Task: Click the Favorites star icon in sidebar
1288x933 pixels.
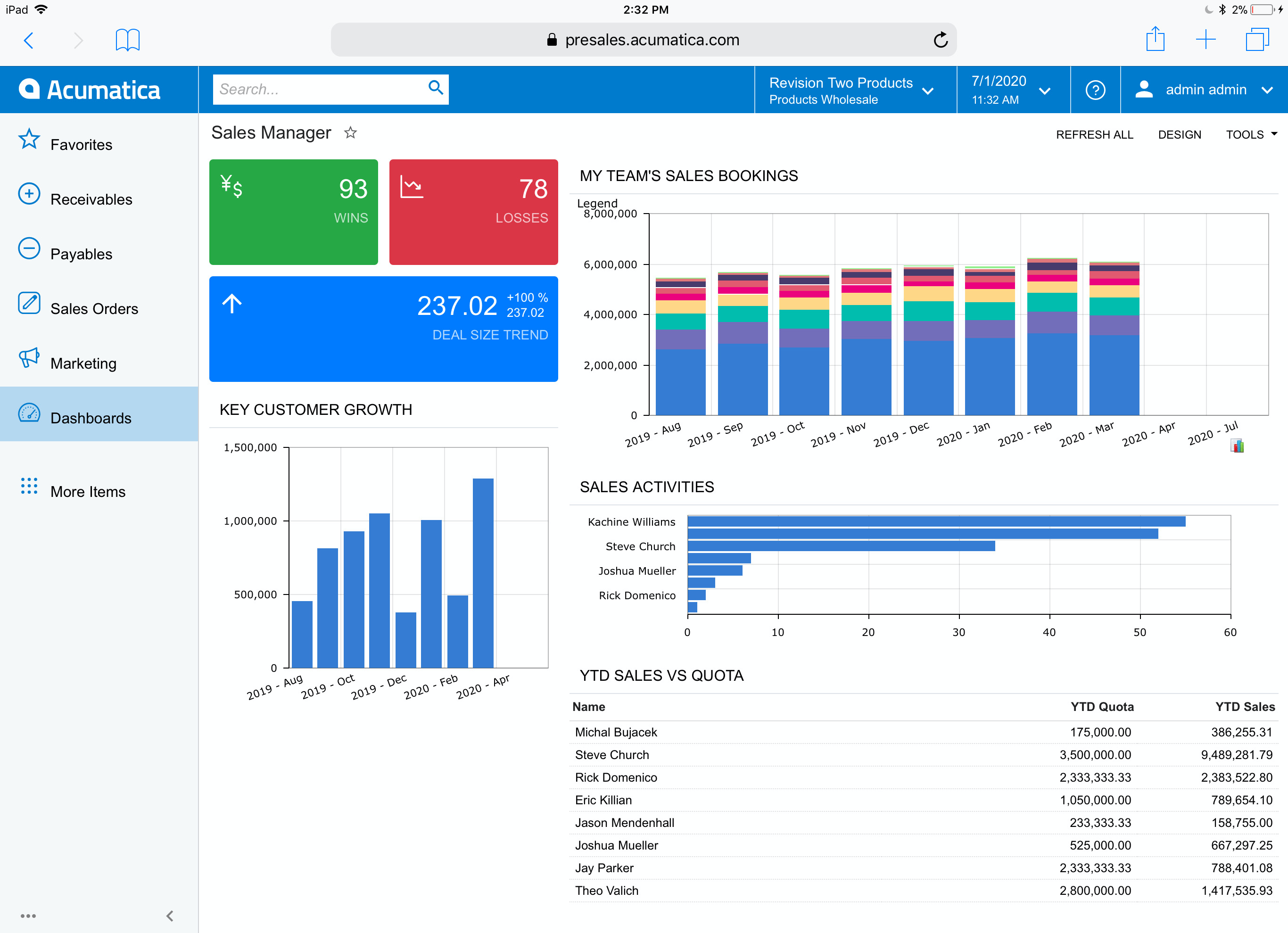Action: (29, 140)
